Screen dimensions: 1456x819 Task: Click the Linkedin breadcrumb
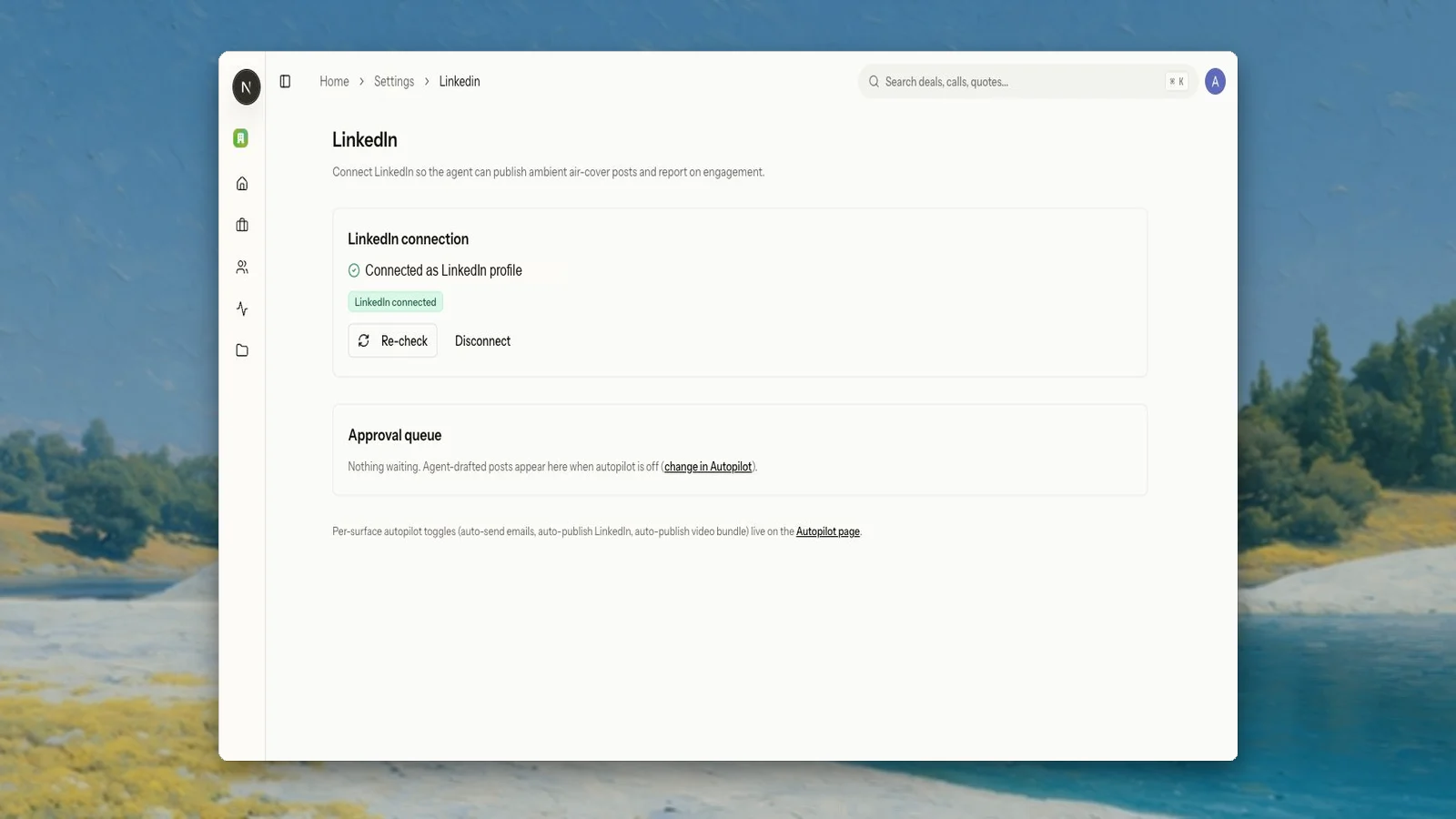[x=460, y=82]
